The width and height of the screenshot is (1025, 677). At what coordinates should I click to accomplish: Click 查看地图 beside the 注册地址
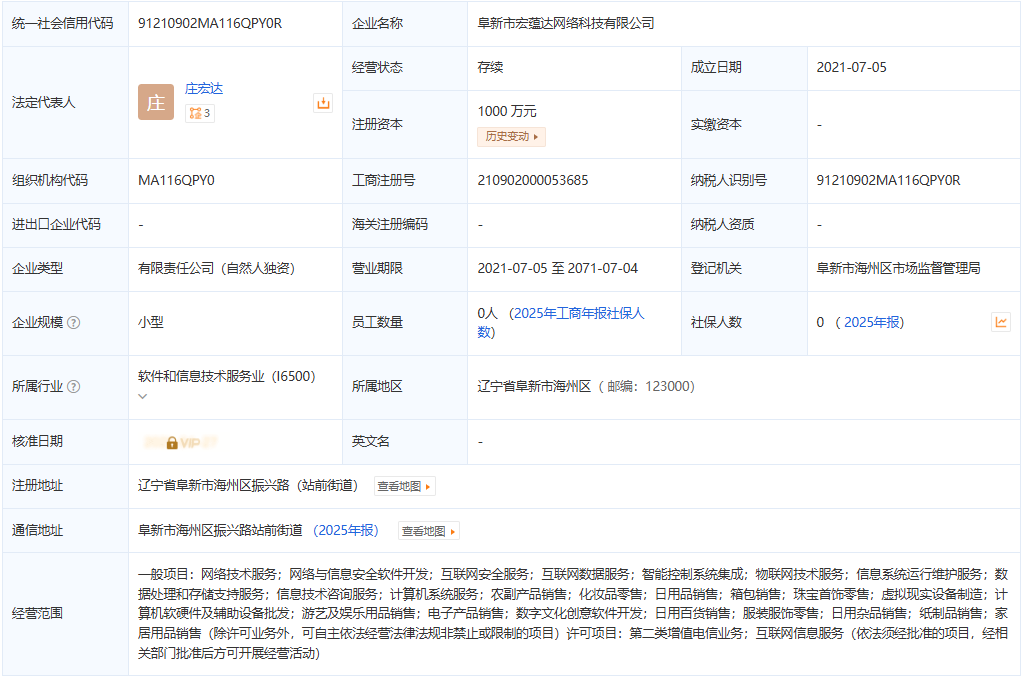[x=405, y=486]
